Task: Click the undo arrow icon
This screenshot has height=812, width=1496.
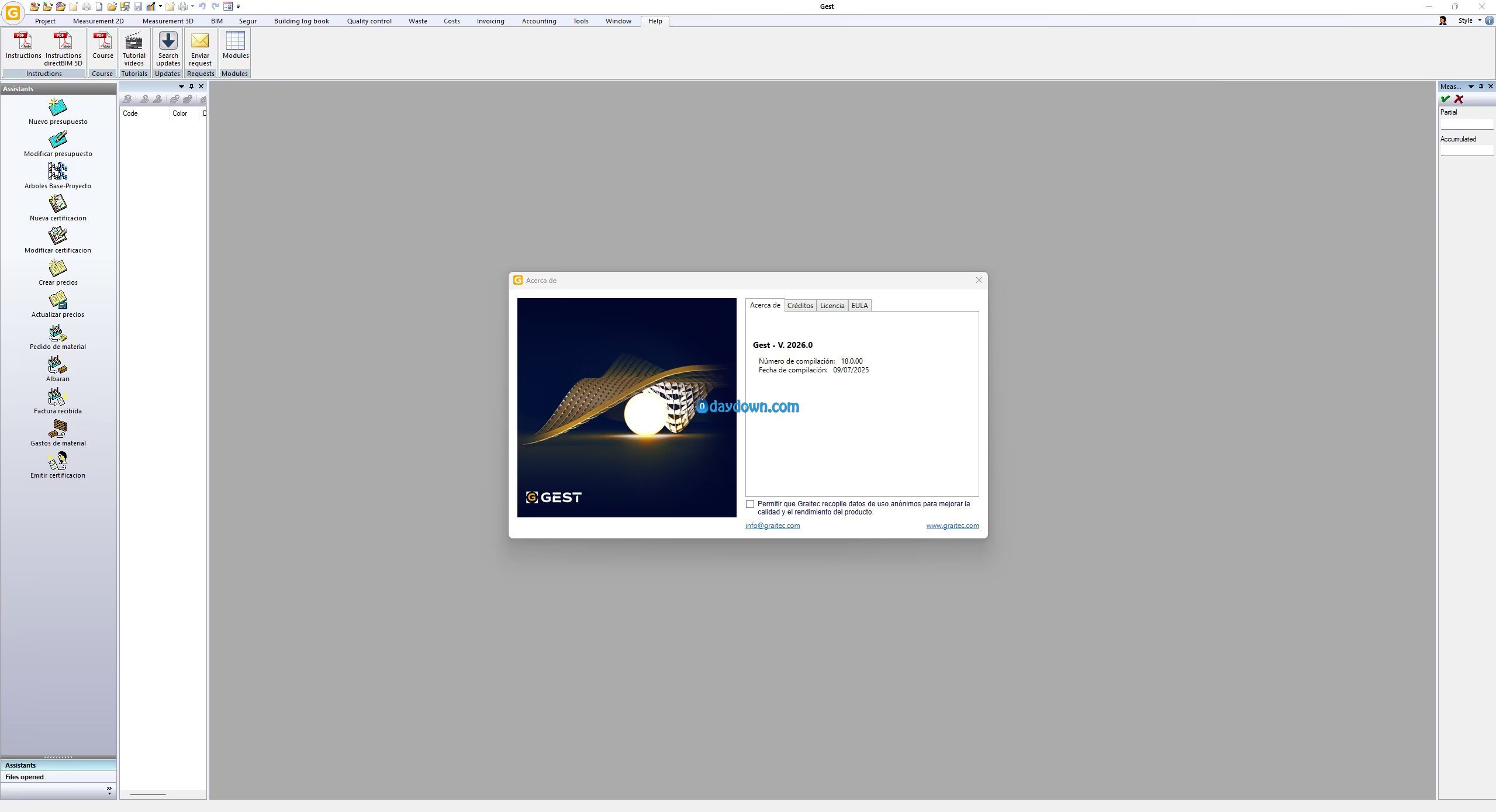Action: point(202,6)
